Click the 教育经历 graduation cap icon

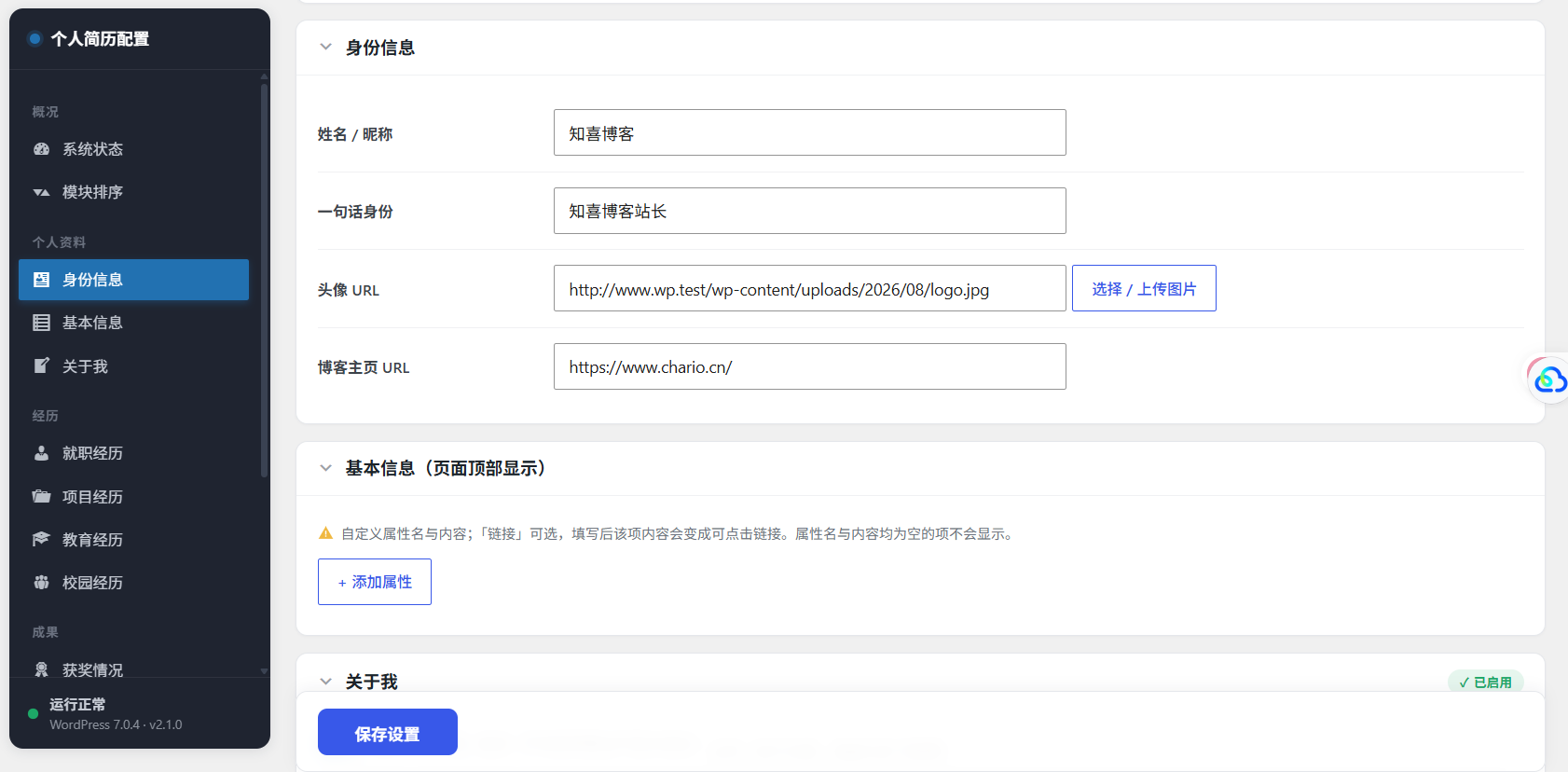[41, 539]
